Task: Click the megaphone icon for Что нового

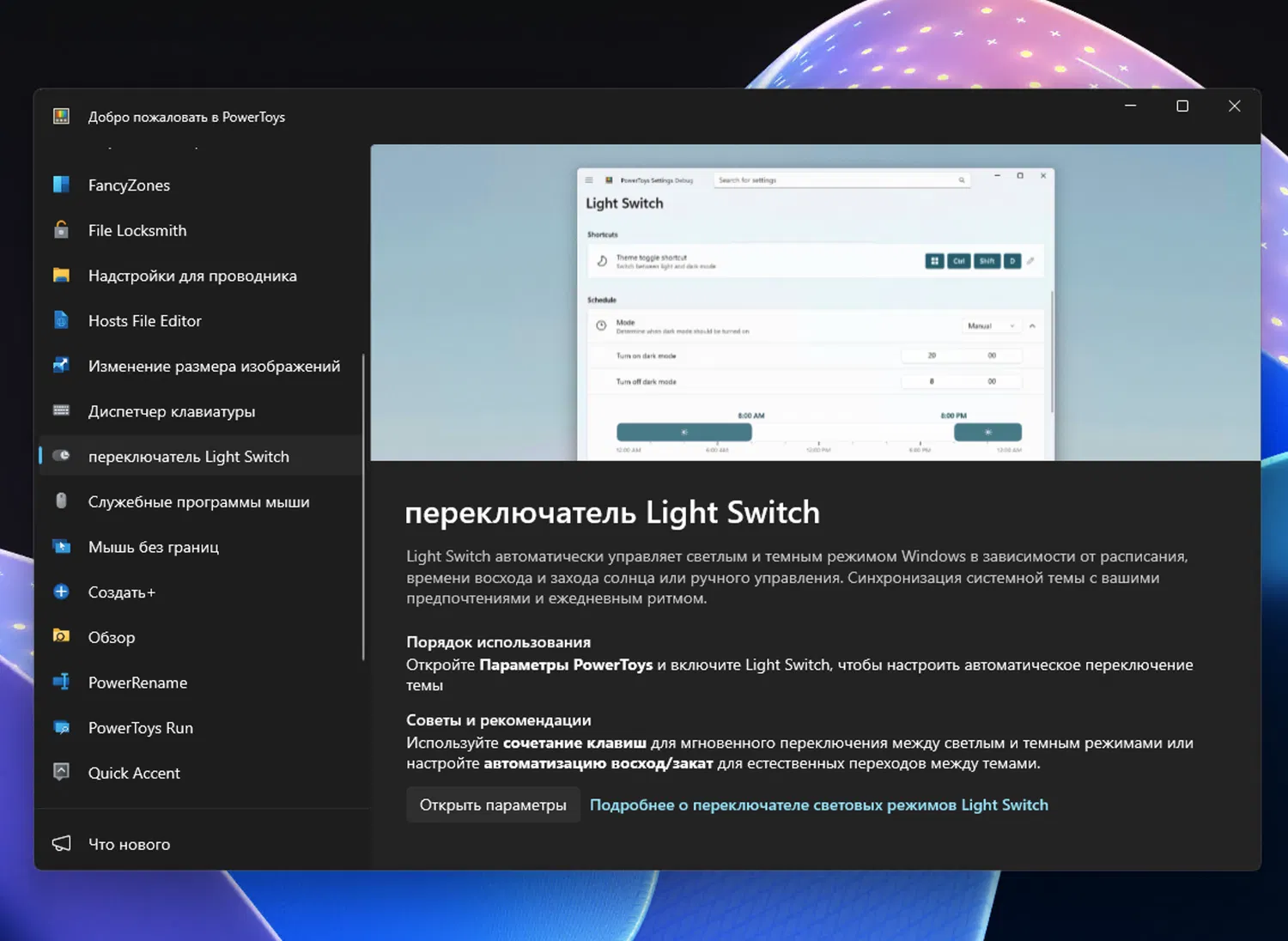Action: click(x=61, y=844)
